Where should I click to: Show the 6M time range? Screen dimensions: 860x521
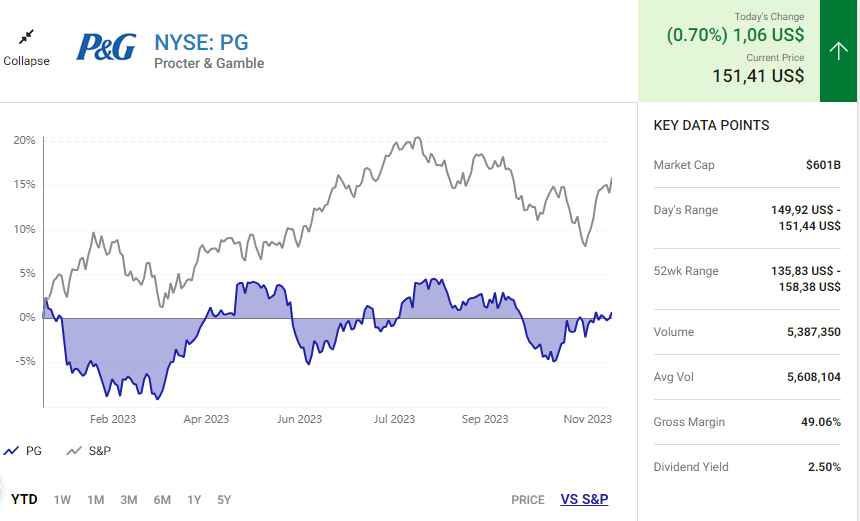(x=161, y=499)
